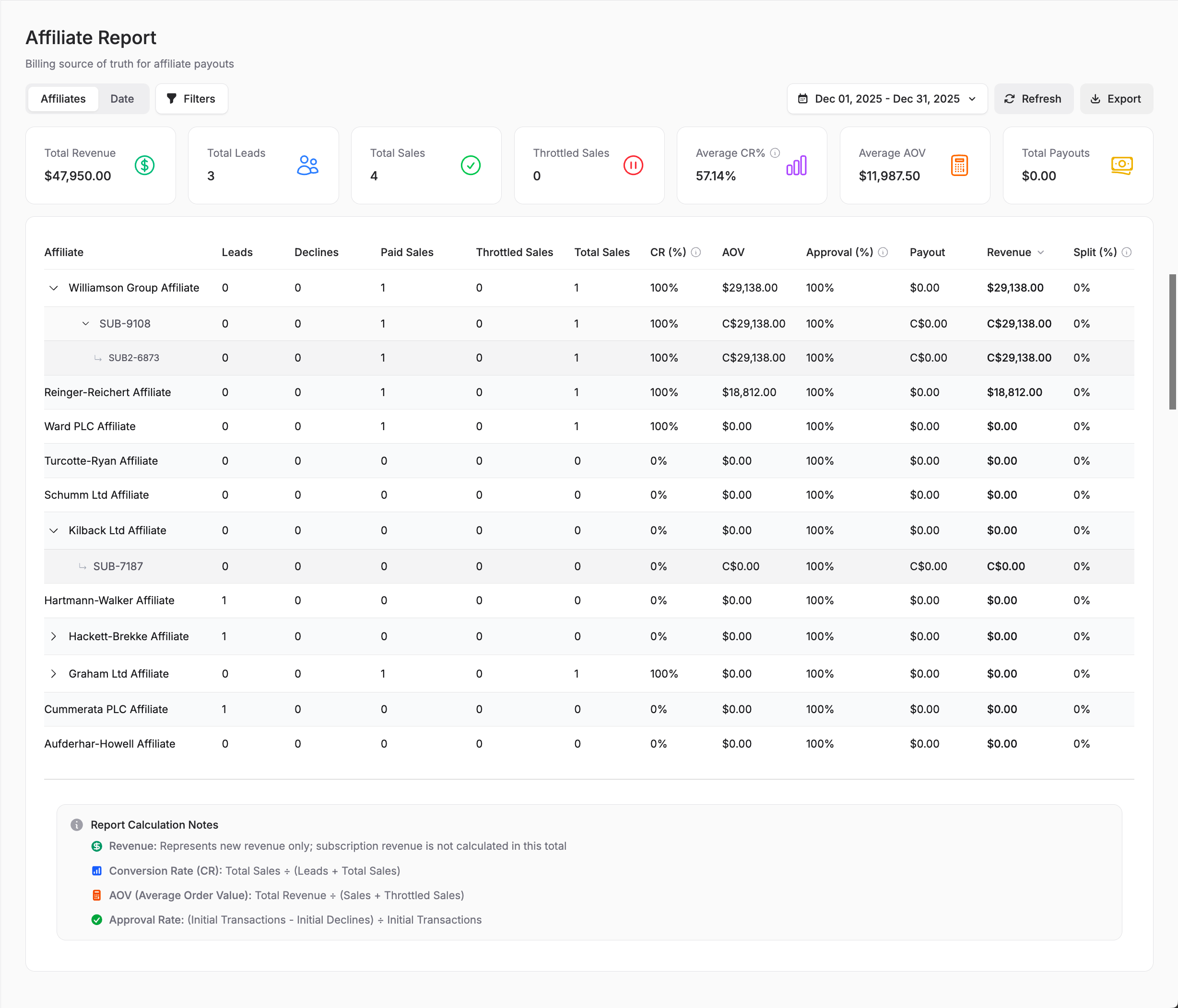Click the Affiliate column header

tap(64, 252)
